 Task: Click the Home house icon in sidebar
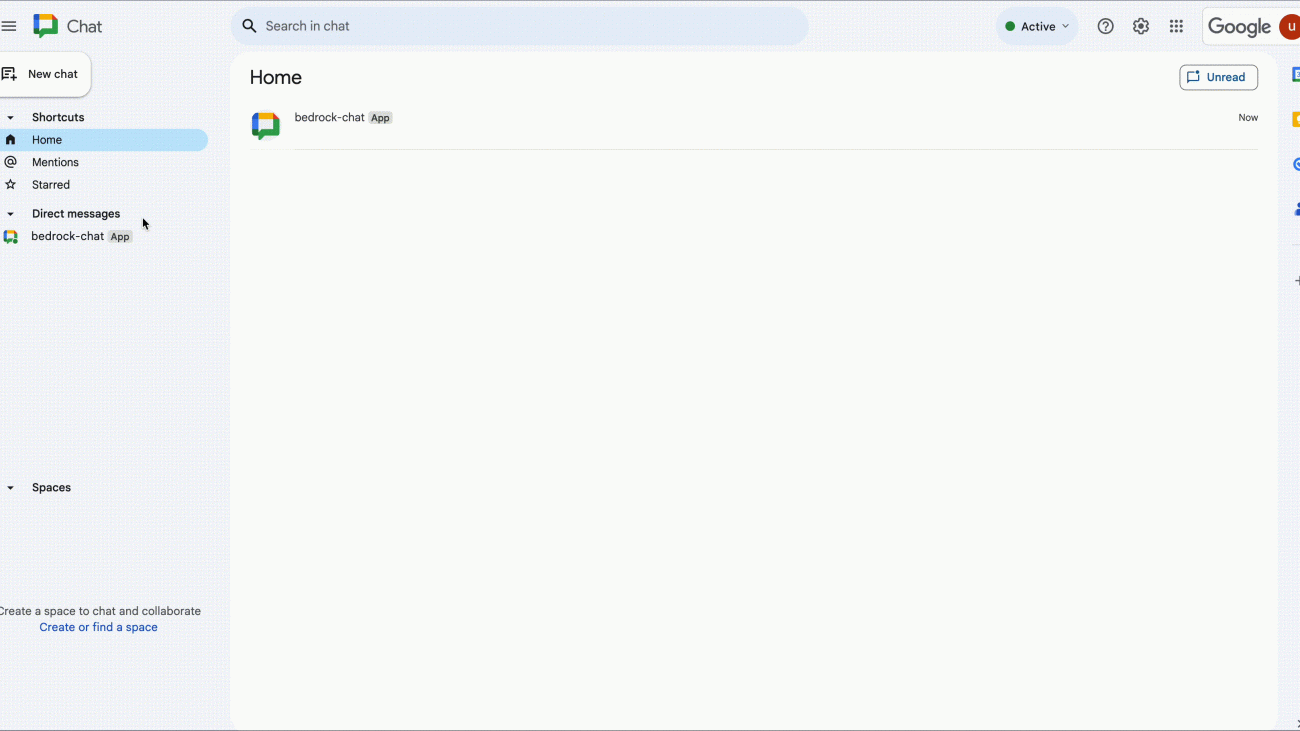pos(11,140)
